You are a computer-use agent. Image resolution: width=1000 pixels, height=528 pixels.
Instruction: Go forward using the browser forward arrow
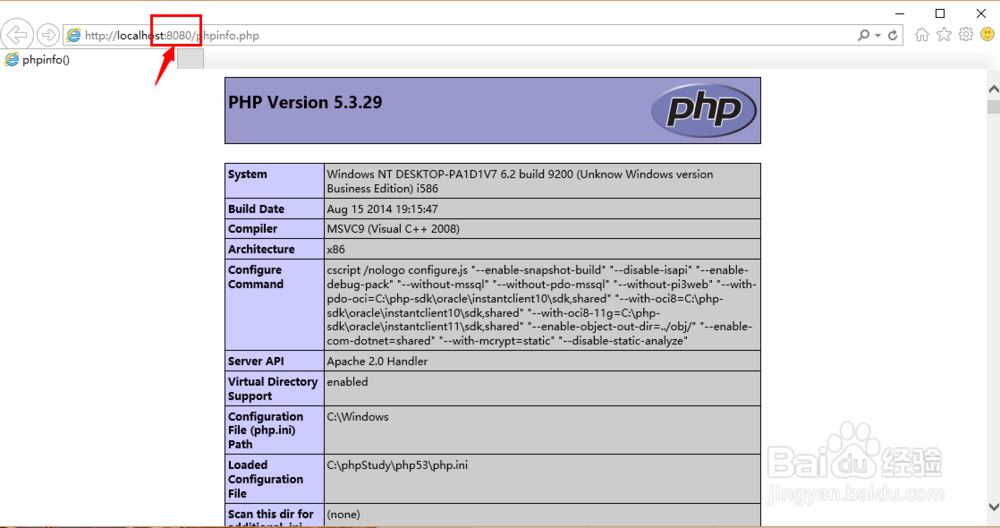[x=48, y=35]
